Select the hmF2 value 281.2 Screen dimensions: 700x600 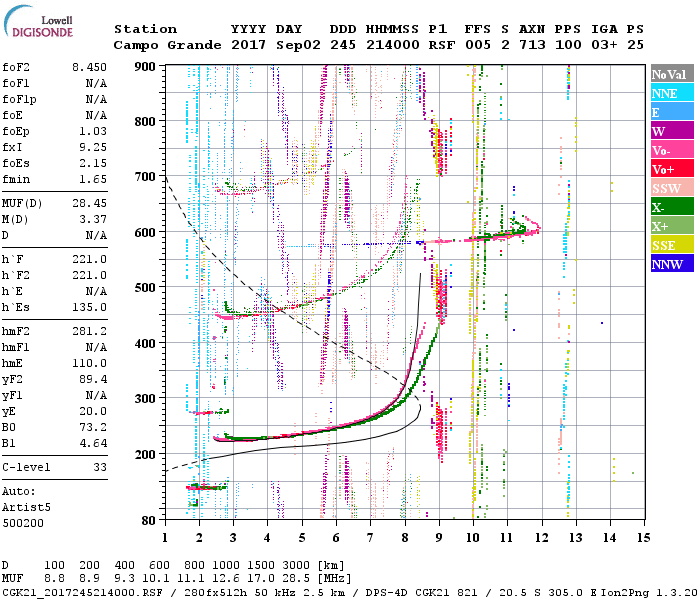(89, 331)
